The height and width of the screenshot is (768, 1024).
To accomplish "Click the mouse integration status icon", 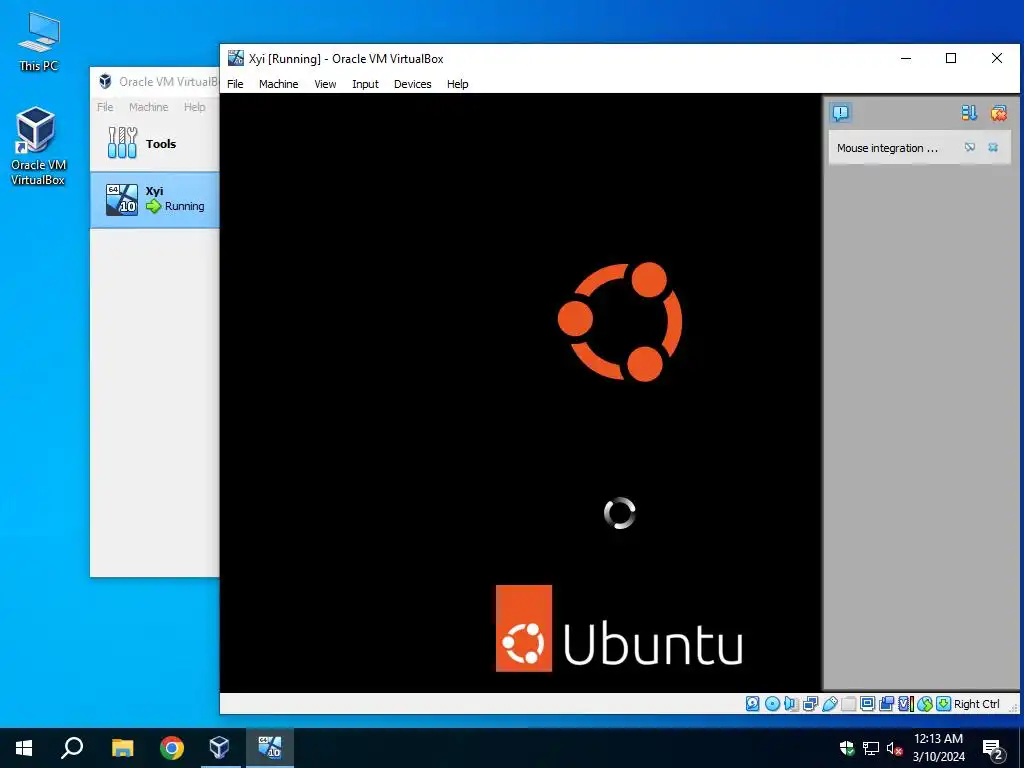I will click(925, 704).
